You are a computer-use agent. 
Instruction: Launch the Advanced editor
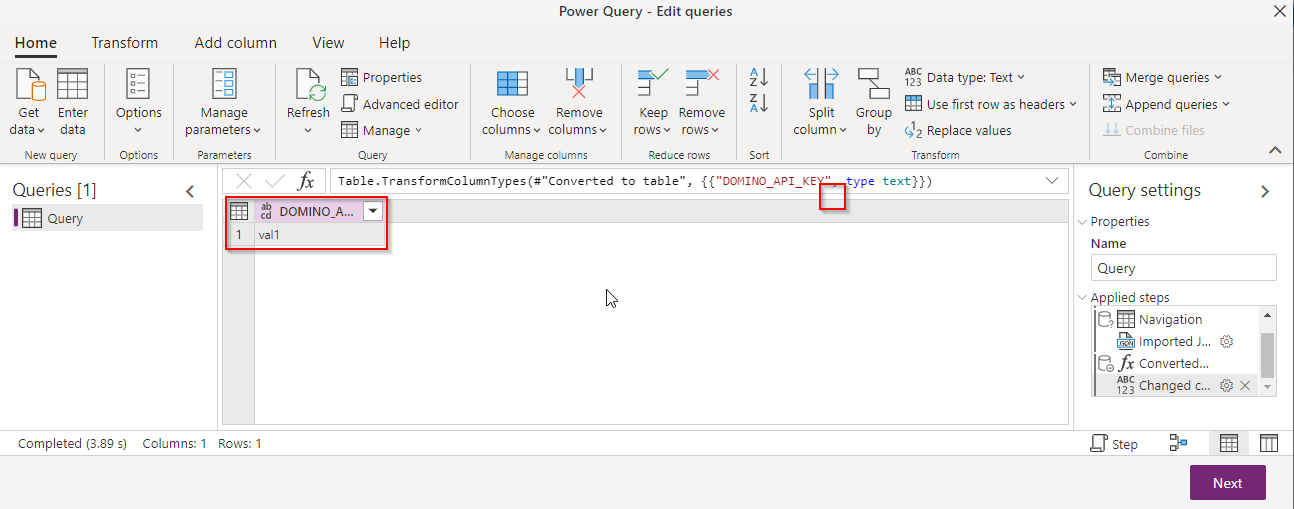(400, 104)
